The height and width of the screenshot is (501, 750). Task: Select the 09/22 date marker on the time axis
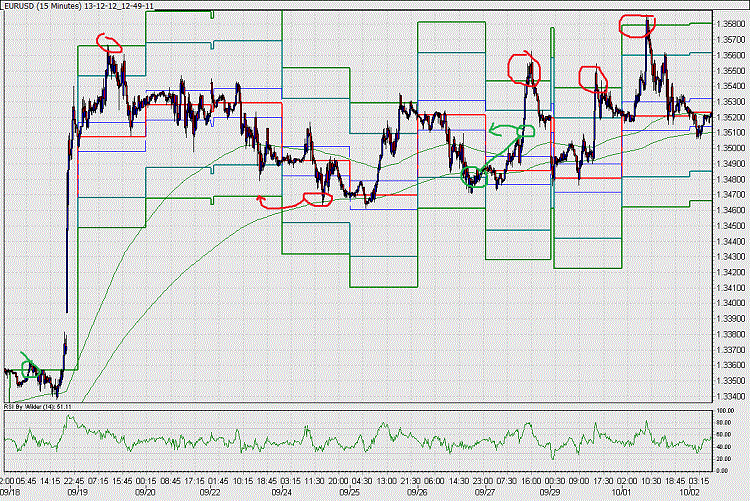[210, 491]
